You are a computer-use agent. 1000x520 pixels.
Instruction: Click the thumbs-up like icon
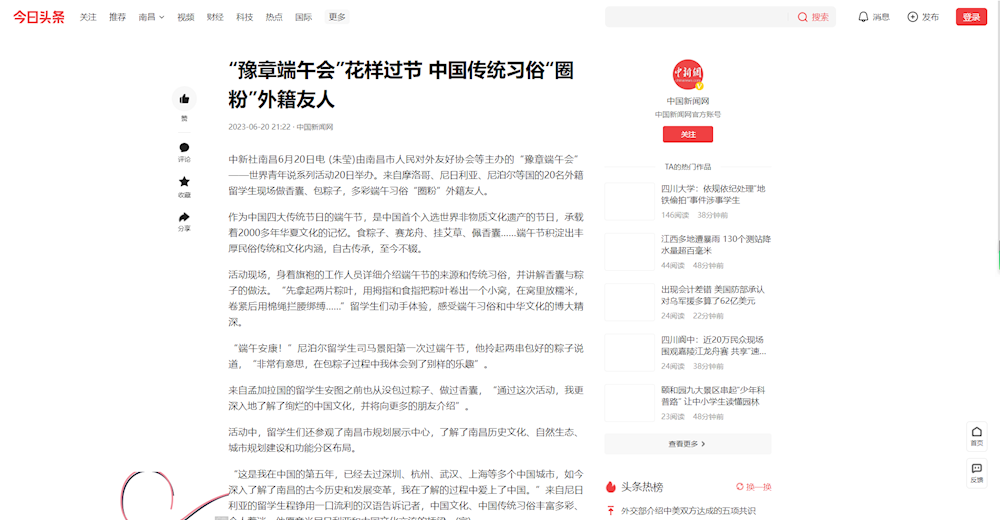coord(184,99)
